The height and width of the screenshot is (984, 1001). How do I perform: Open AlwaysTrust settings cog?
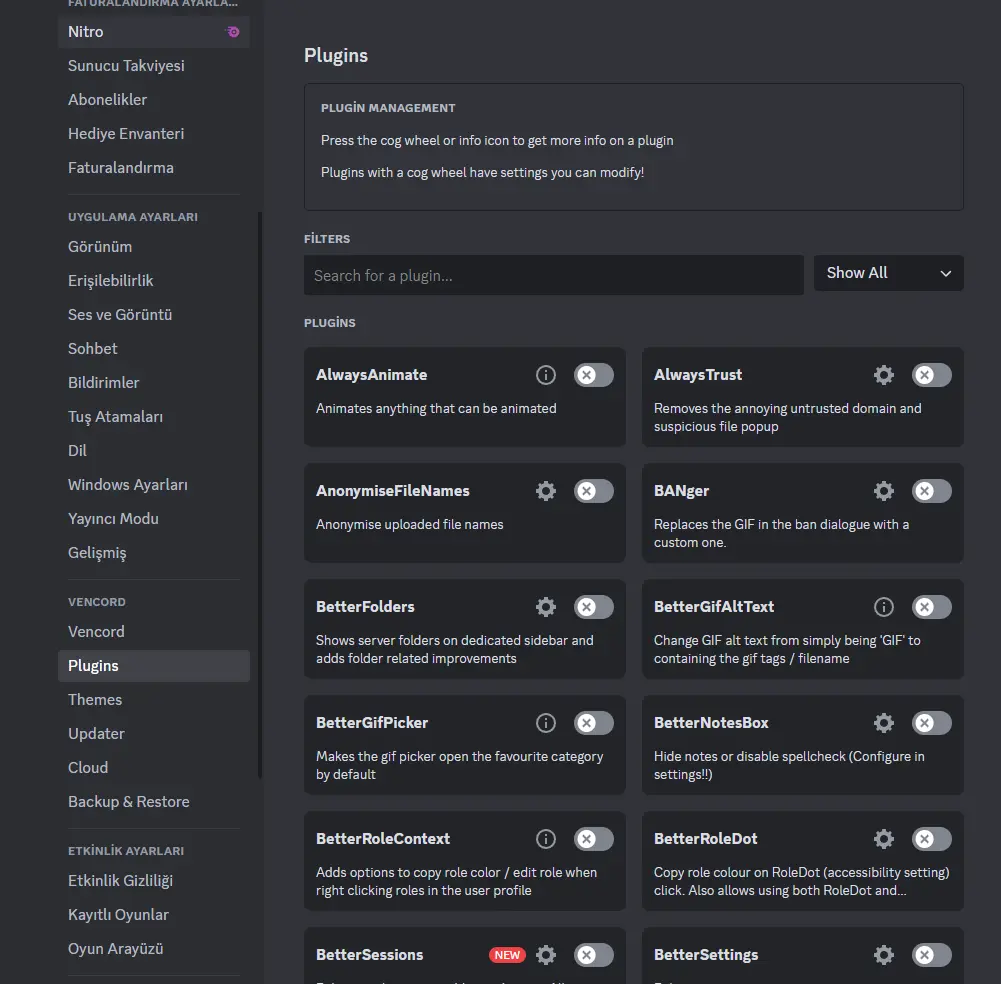tap(884, 375)
